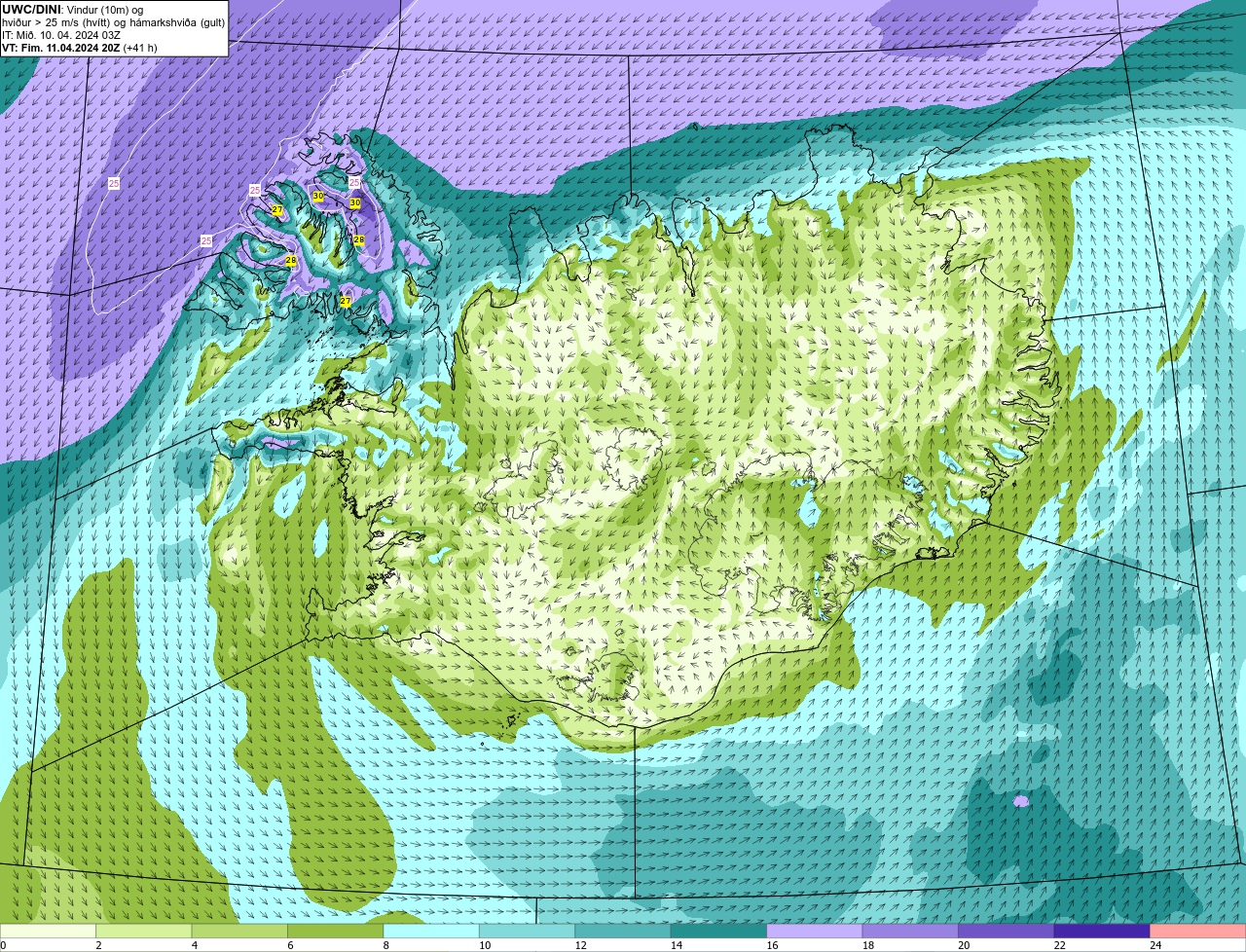Select the 4–6 m/s green legend swatch
This screenshot has height=952, width=1246.
(x=239, y=931)
